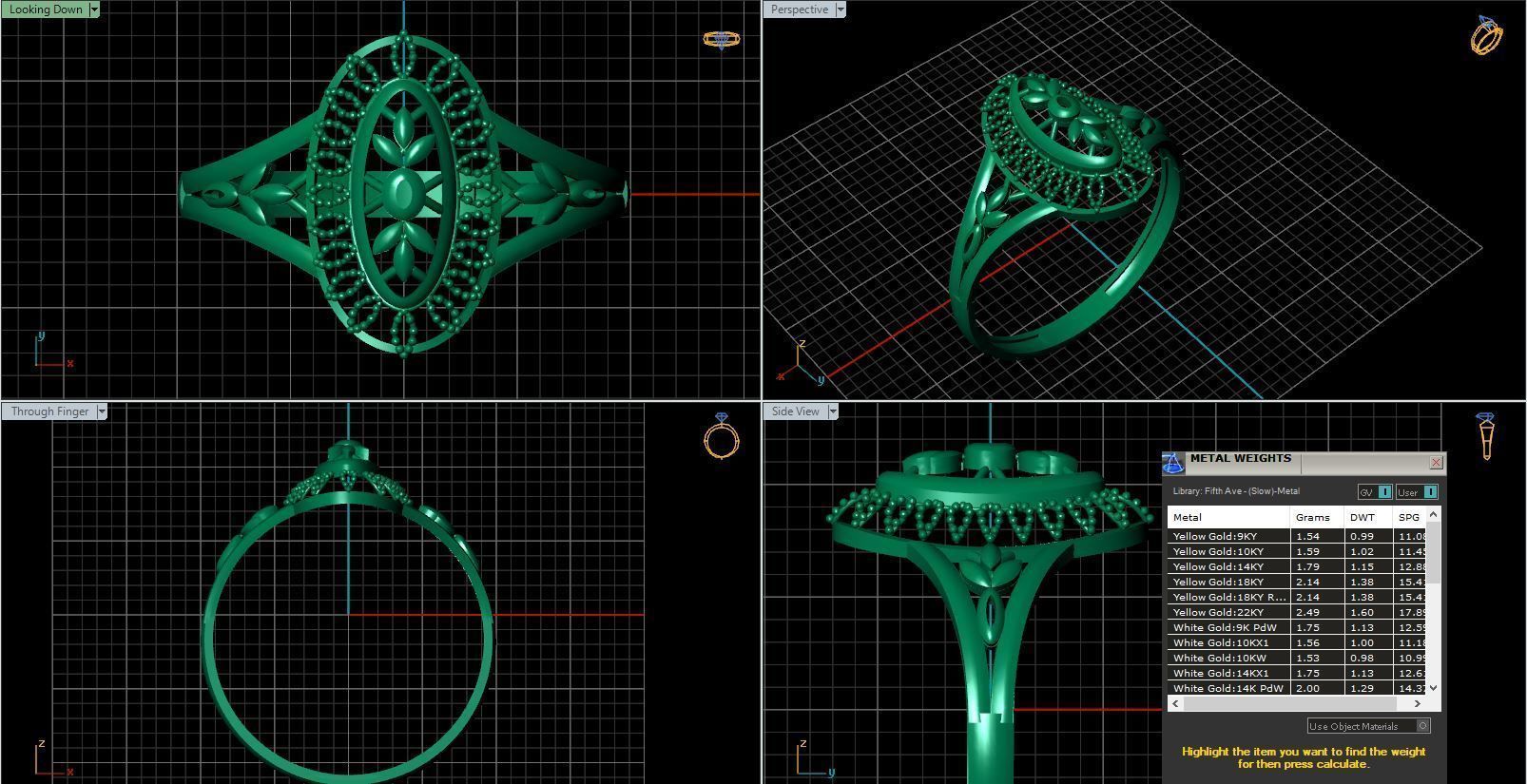Open the Looking Down viewport dropdown arrow
The height and width of the screenshot is (784, 1527).
(x=93, y=10)
